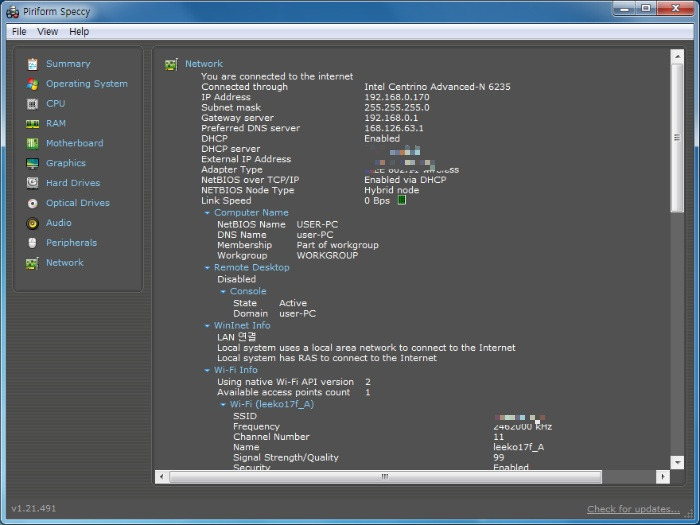Open the Peripherals section
Screen dimensions: 700x525
(x=71, y=243)
